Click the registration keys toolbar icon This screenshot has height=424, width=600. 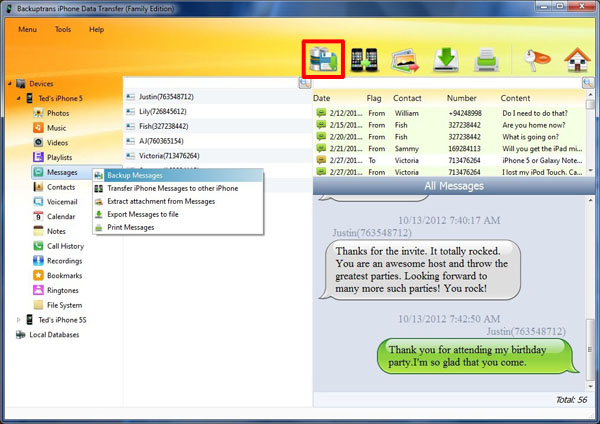[x=536, y=59]
